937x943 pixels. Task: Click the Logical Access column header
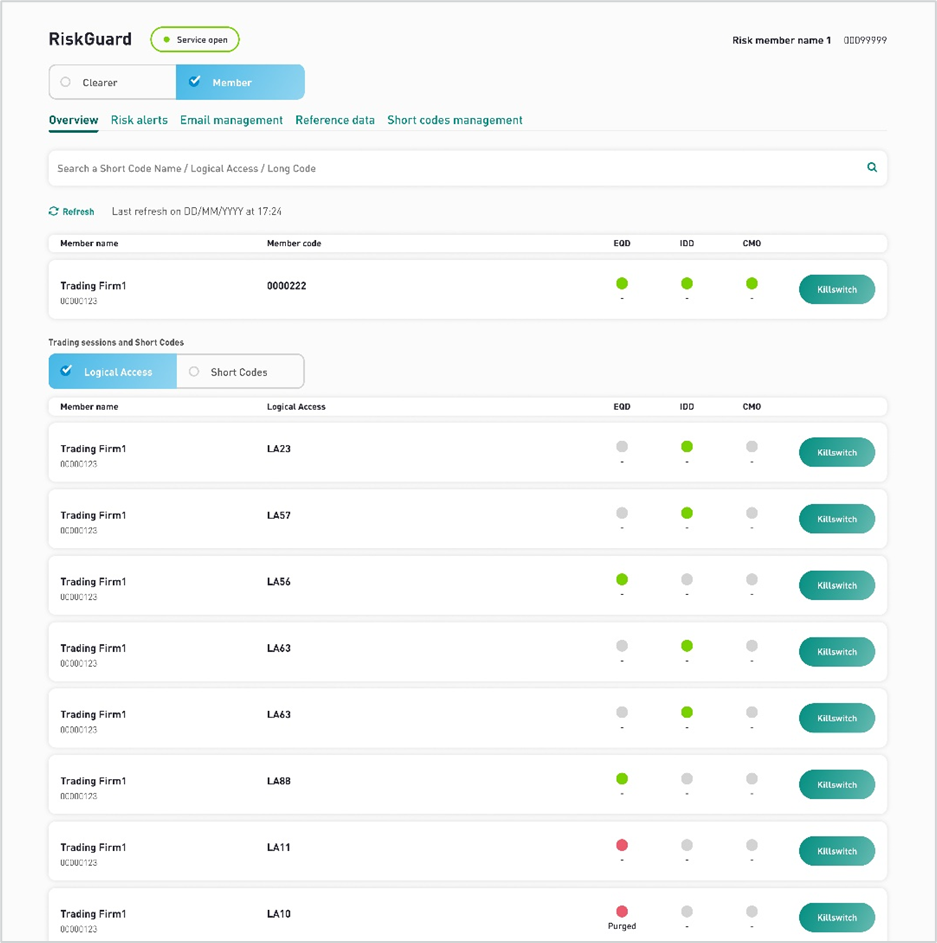point(296,407)
